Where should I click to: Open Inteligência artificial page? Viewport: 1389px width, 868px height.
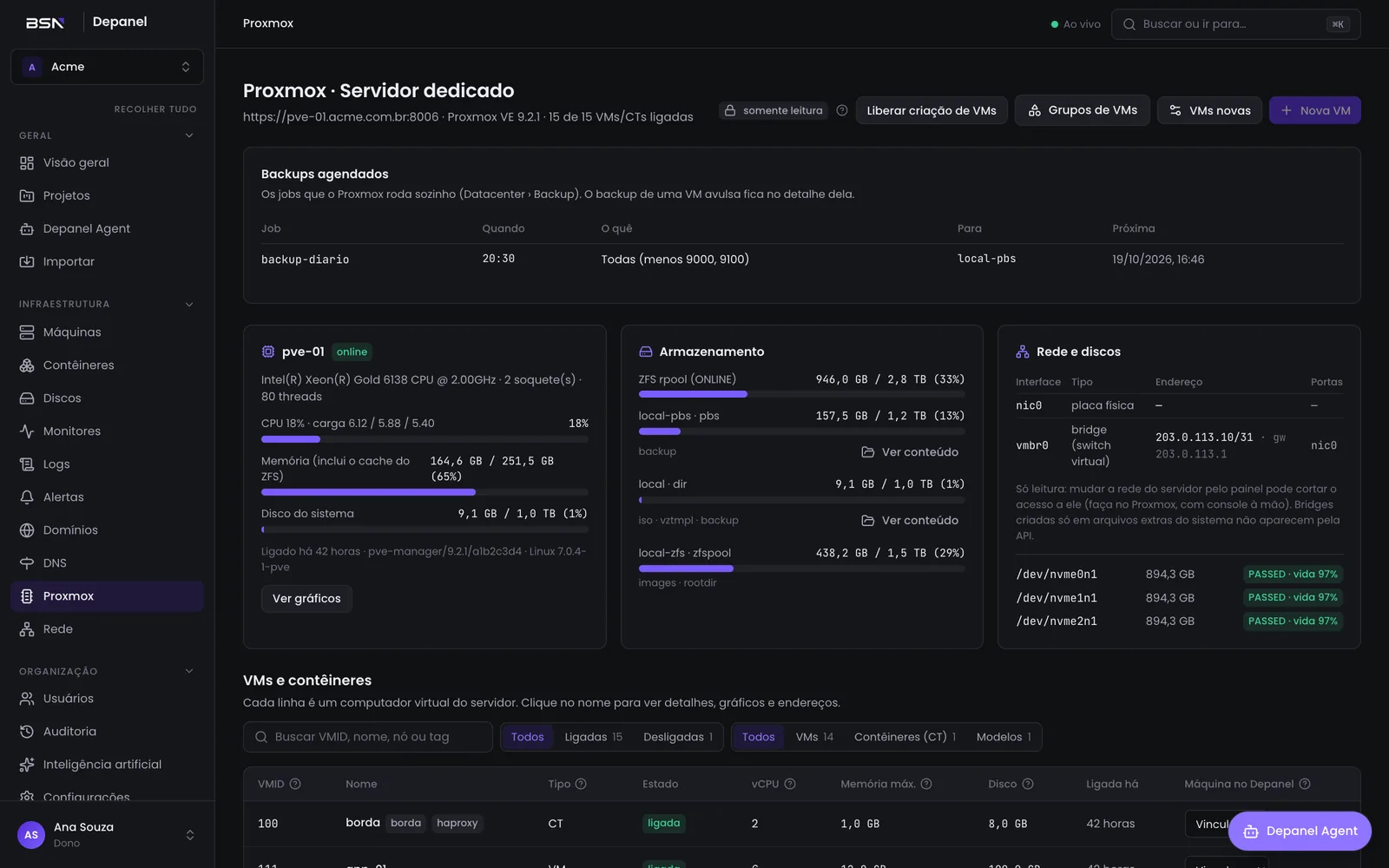tap(107, 765)
